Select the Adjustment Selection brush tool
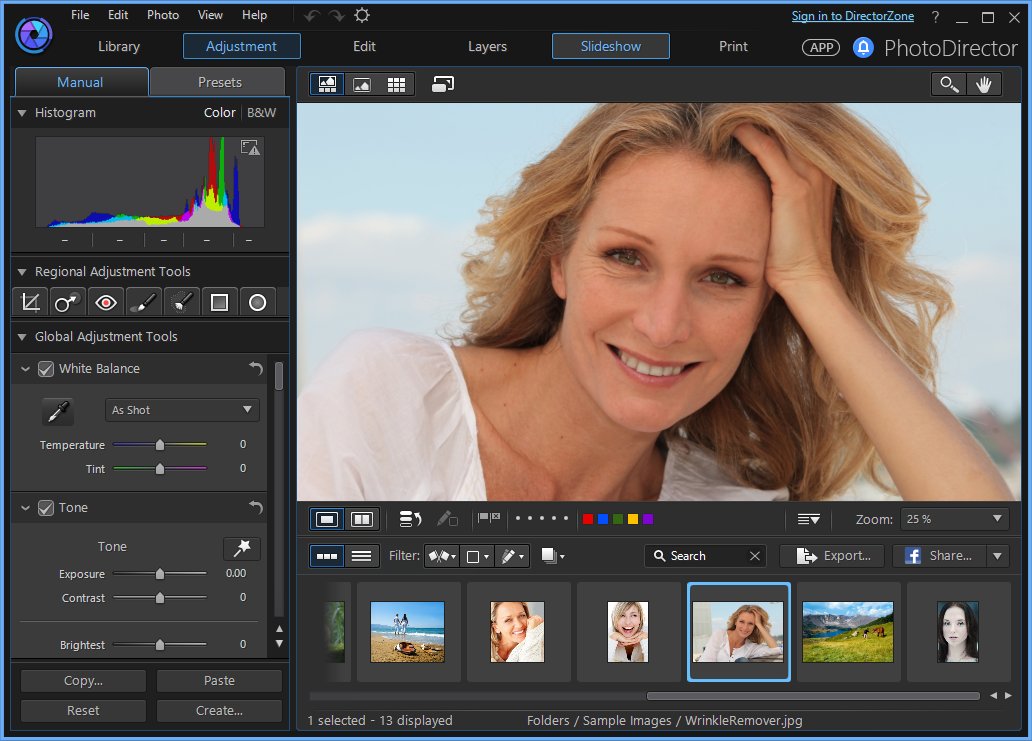This screenshot has height=741, width=1032. (181, 303)
